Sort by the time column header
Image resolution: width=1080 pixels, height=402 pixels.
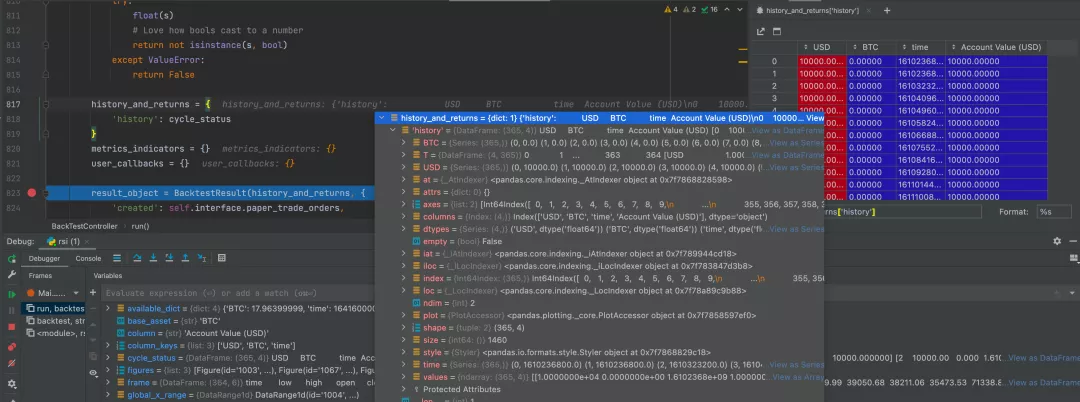920,47
